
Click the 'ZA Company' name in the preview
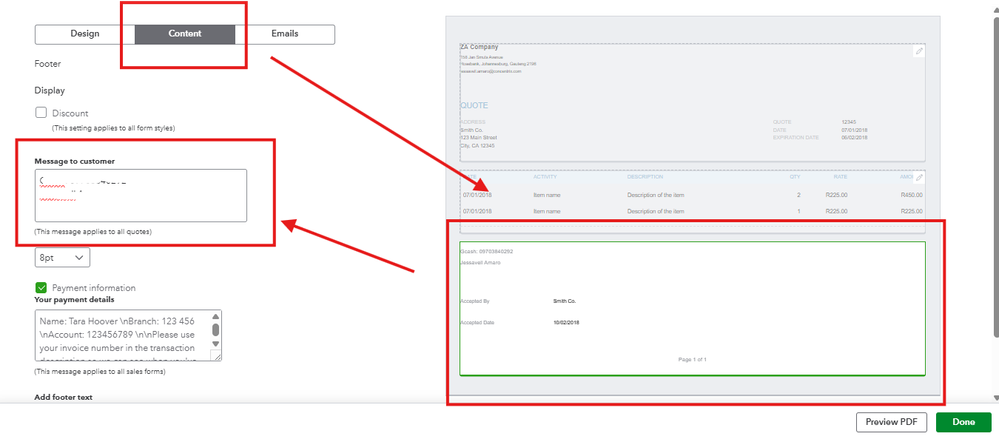[x=479, y=47]
